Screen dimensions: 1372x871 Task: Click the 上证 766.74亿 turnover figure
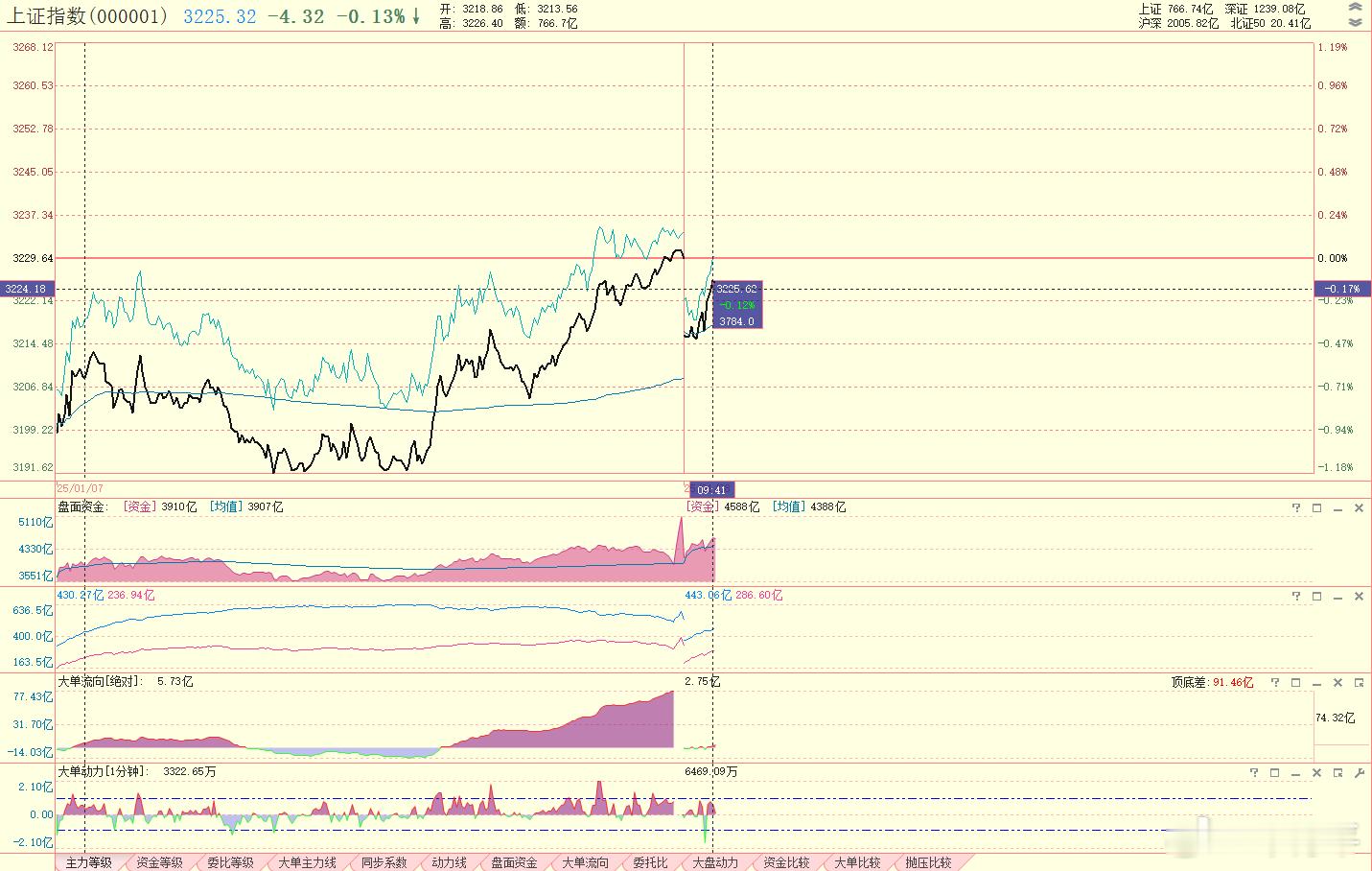pyautogui.click(x=1175, y=9)
